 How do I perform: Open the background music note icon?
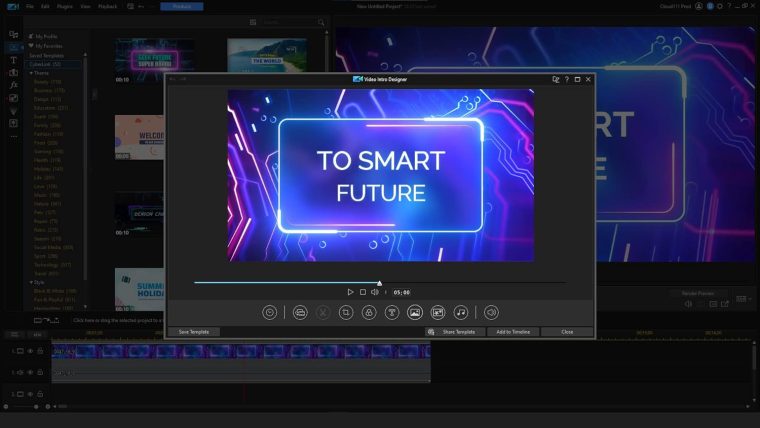460,313
